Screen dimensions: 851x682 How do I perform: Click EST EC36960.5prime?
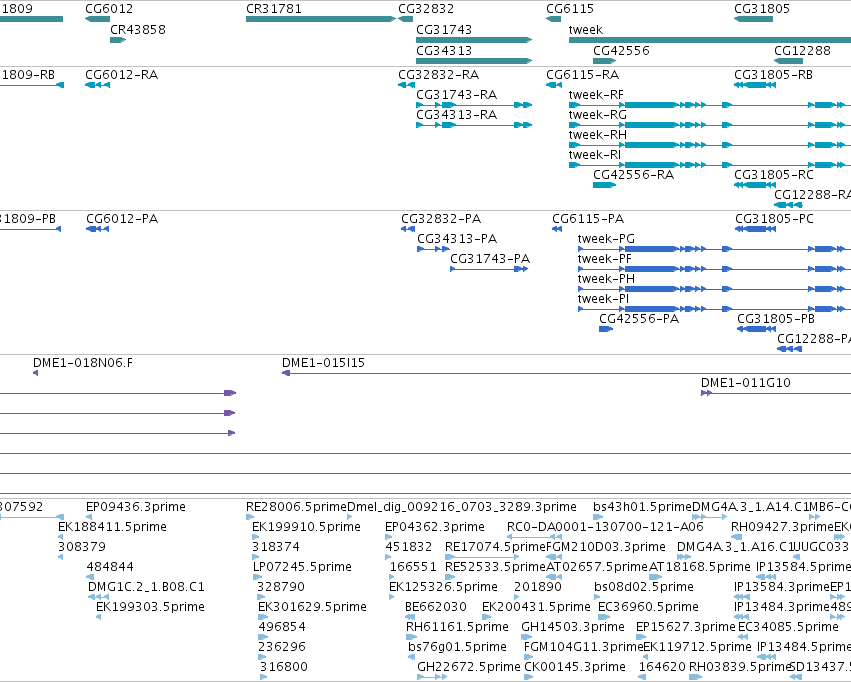[x=604, y=617]
